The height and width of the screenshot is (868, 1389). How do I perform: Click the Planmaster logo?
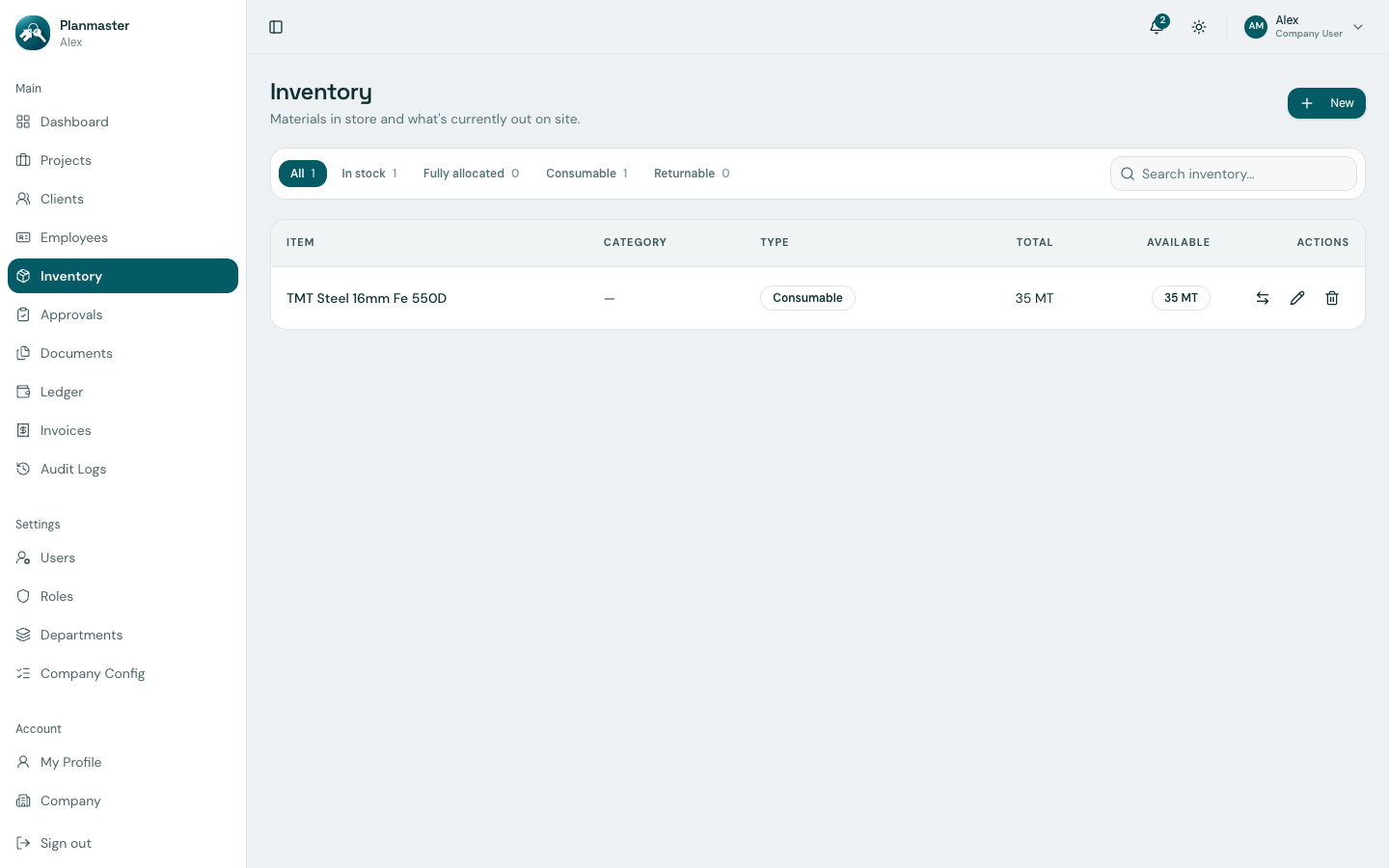coord(33,33)
